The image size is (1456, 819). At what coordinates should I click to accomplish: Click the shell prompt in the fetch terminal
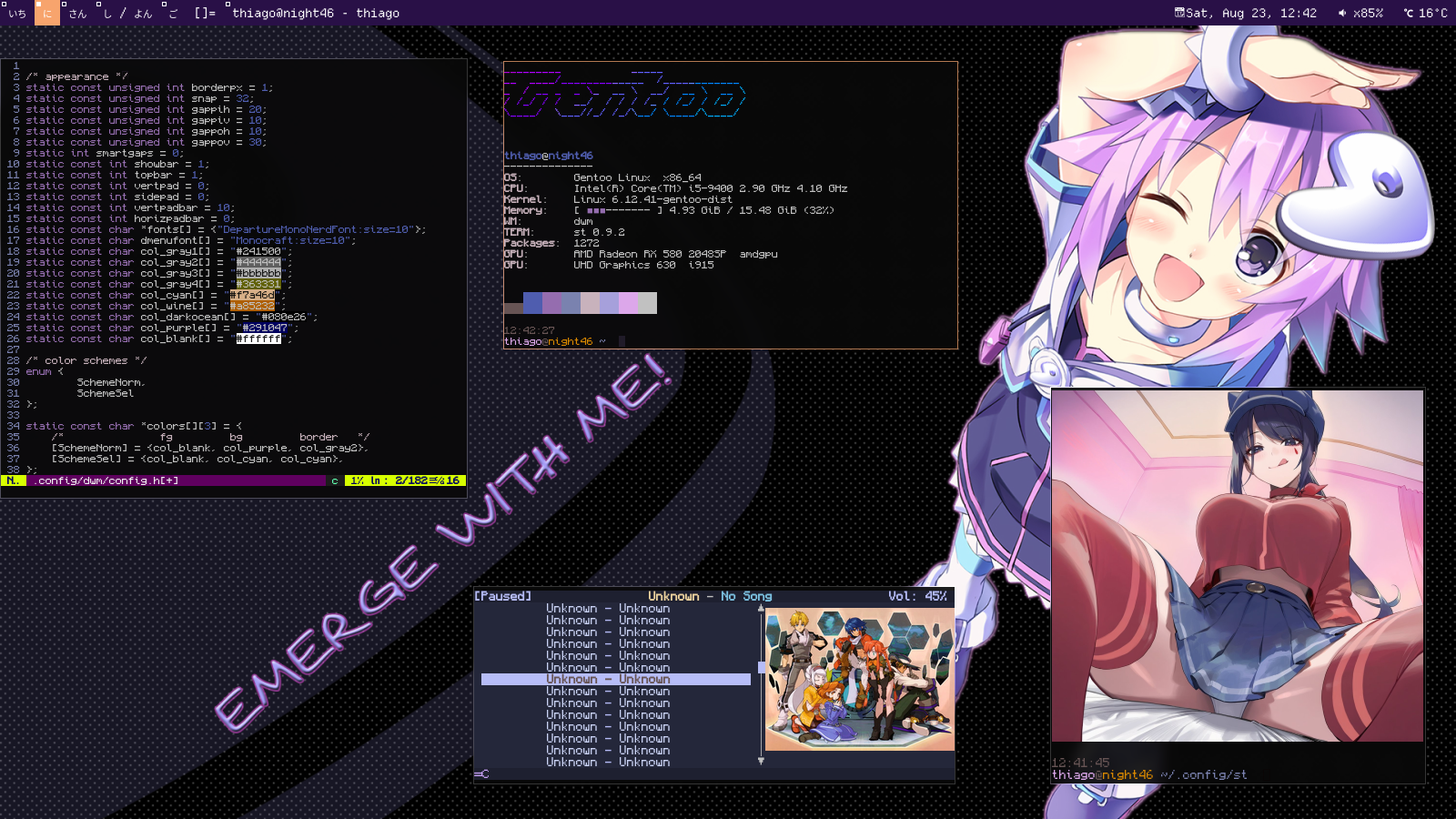coord(555,341)
